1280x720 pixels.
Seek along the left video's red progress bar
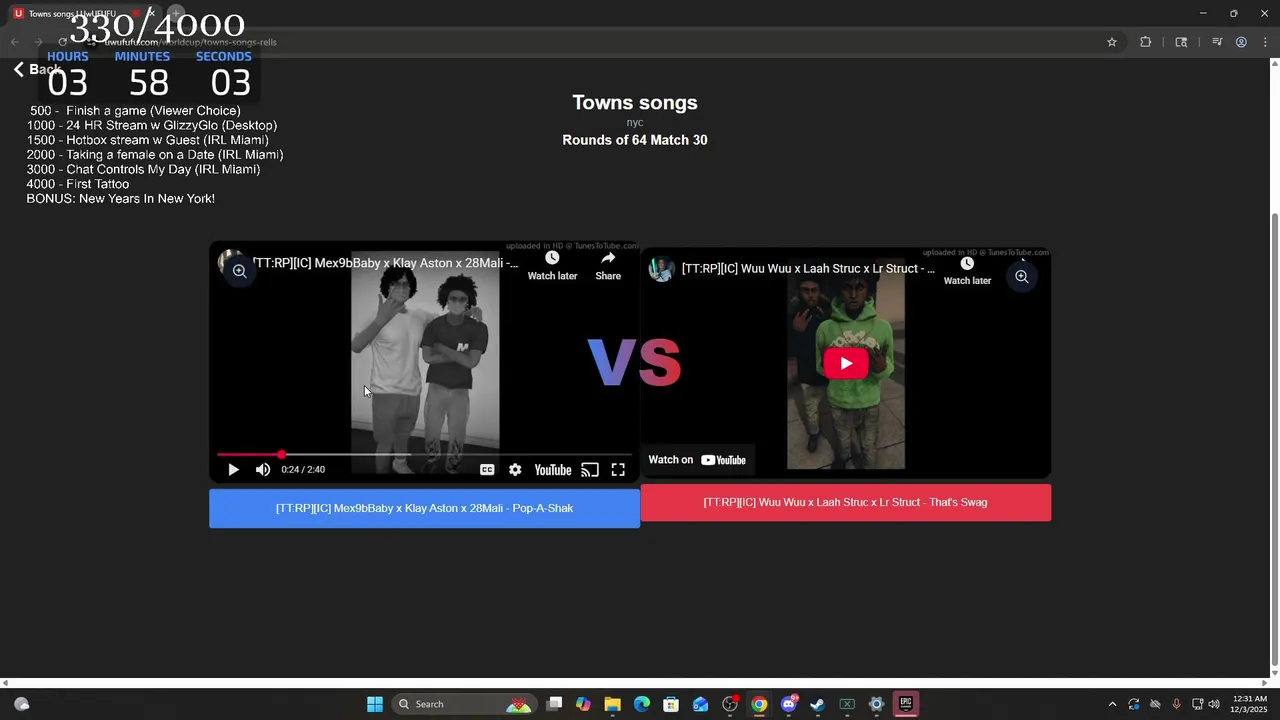pyautogui.click(x=424, y=455)
